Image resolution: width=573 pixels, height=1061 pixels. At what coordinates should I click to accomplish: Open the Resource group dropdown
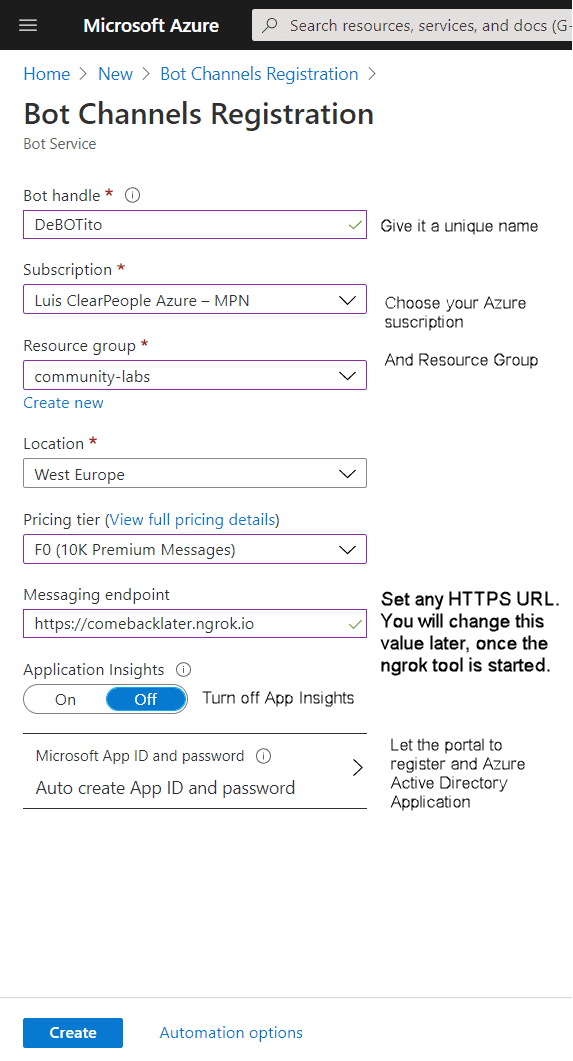tap(195, 376)
